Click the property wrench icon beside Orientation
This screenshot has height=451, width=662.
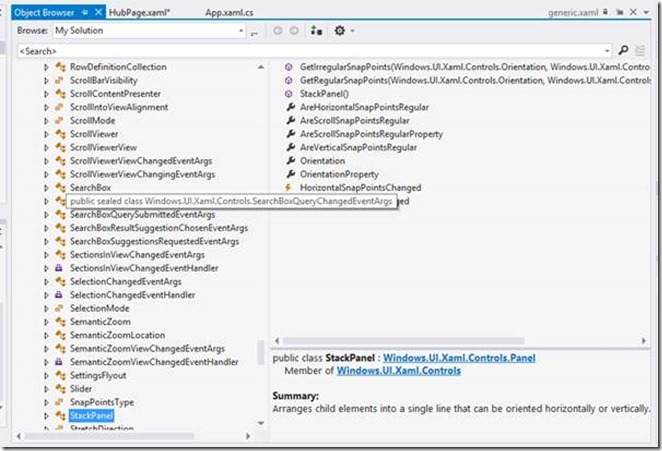290,160
